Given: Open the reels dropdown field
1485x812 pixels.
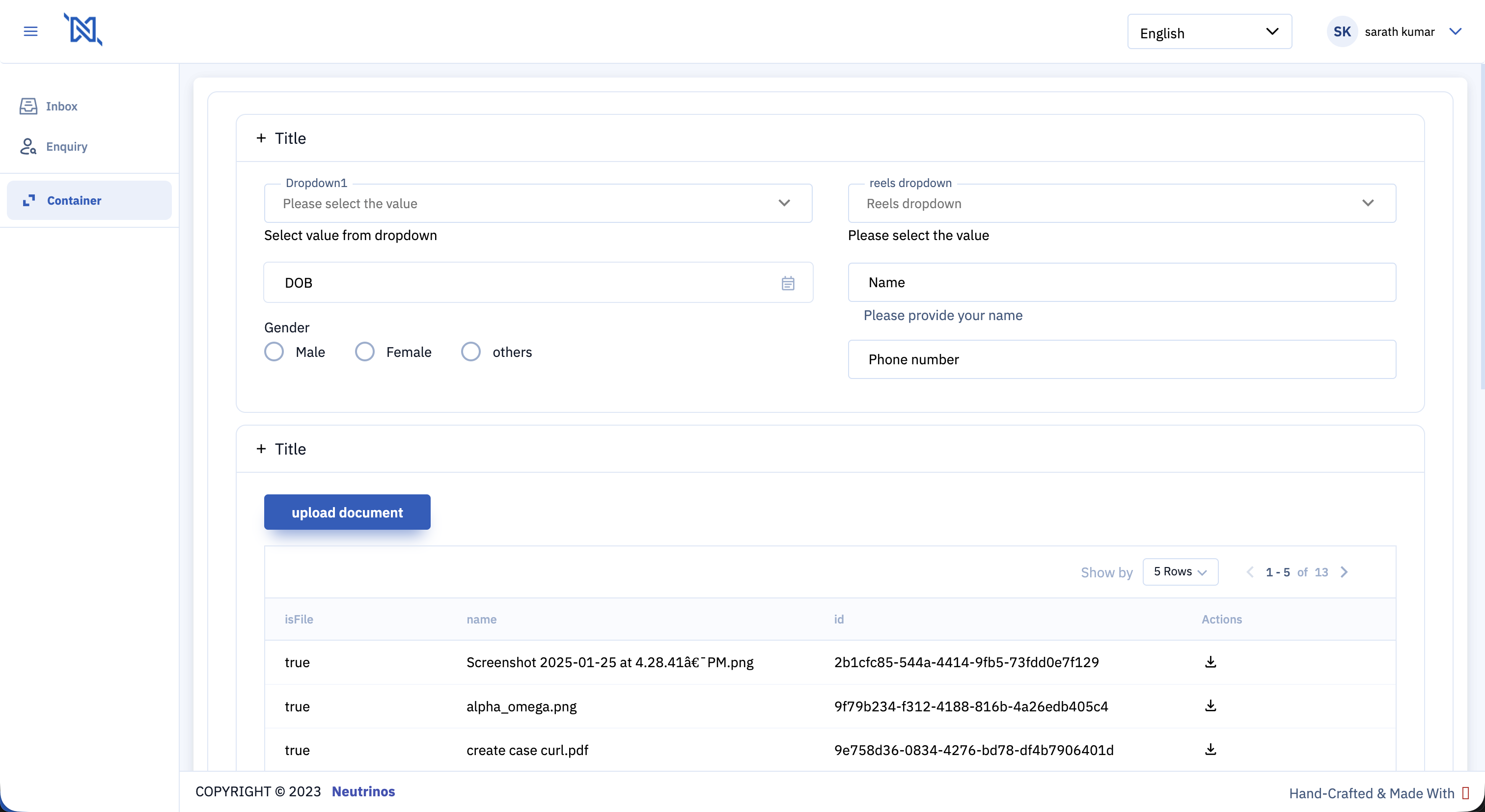Looking at the screenshot, I should point(1122,203).
